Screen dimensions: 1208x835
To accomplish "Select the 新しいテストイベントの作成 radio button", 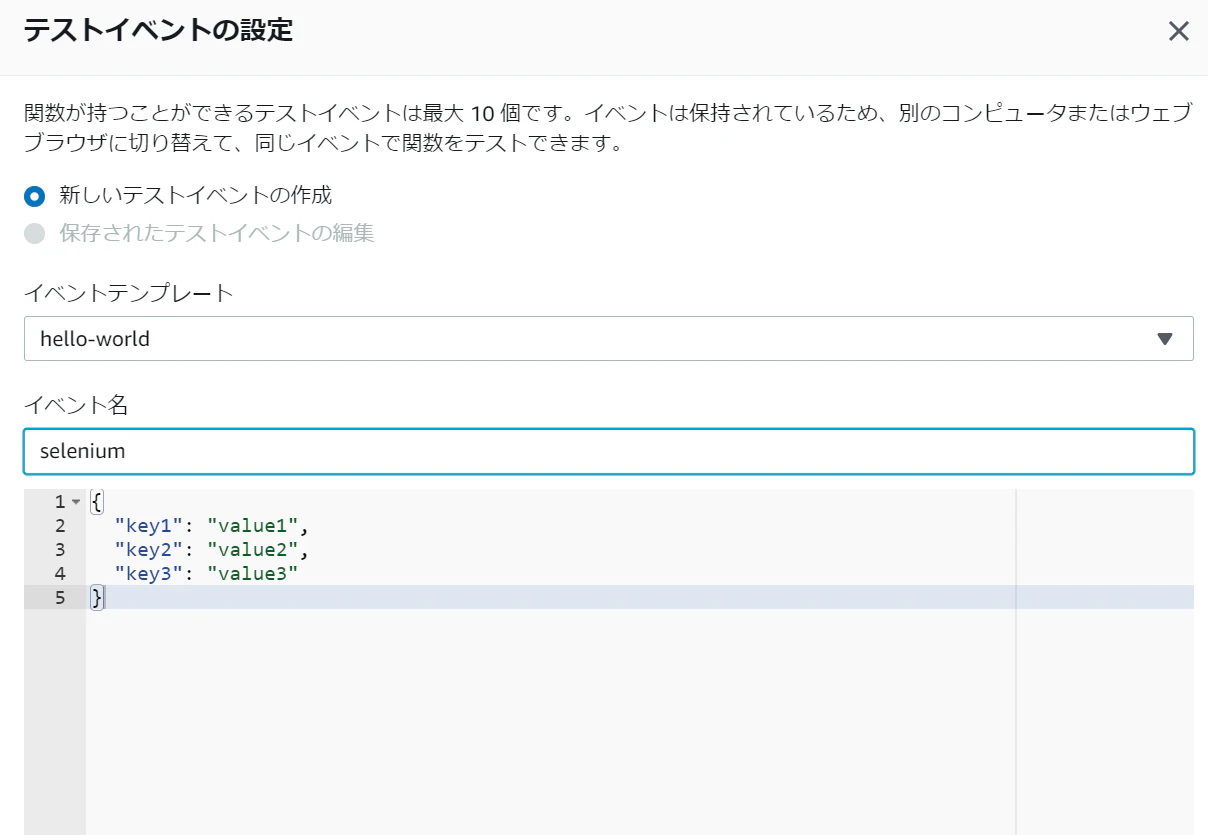I will (x=35, y=196).
